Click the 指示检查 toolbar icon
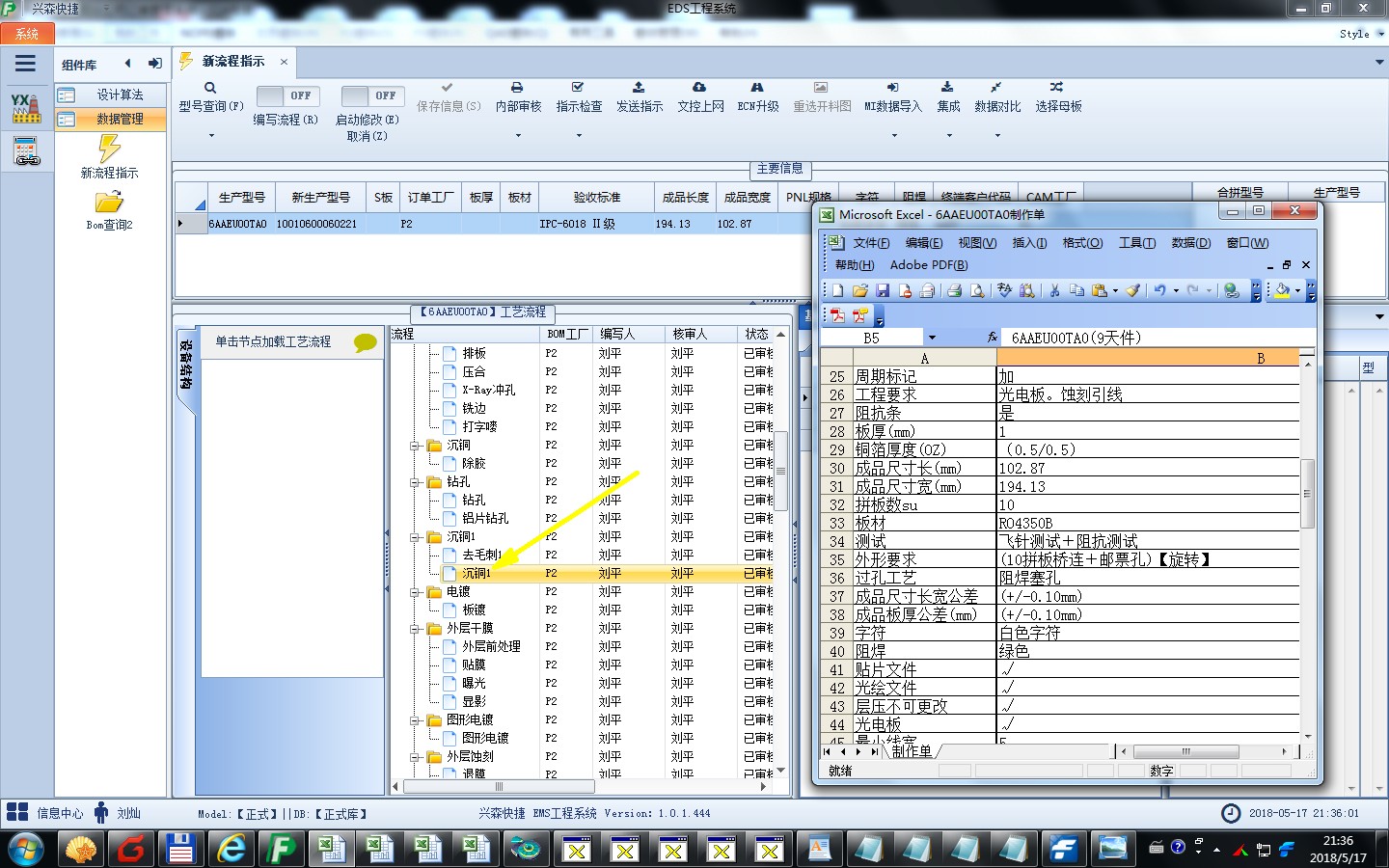This screenshot has height=868, width=1389. pyautogui.click(x=578, y=88)
